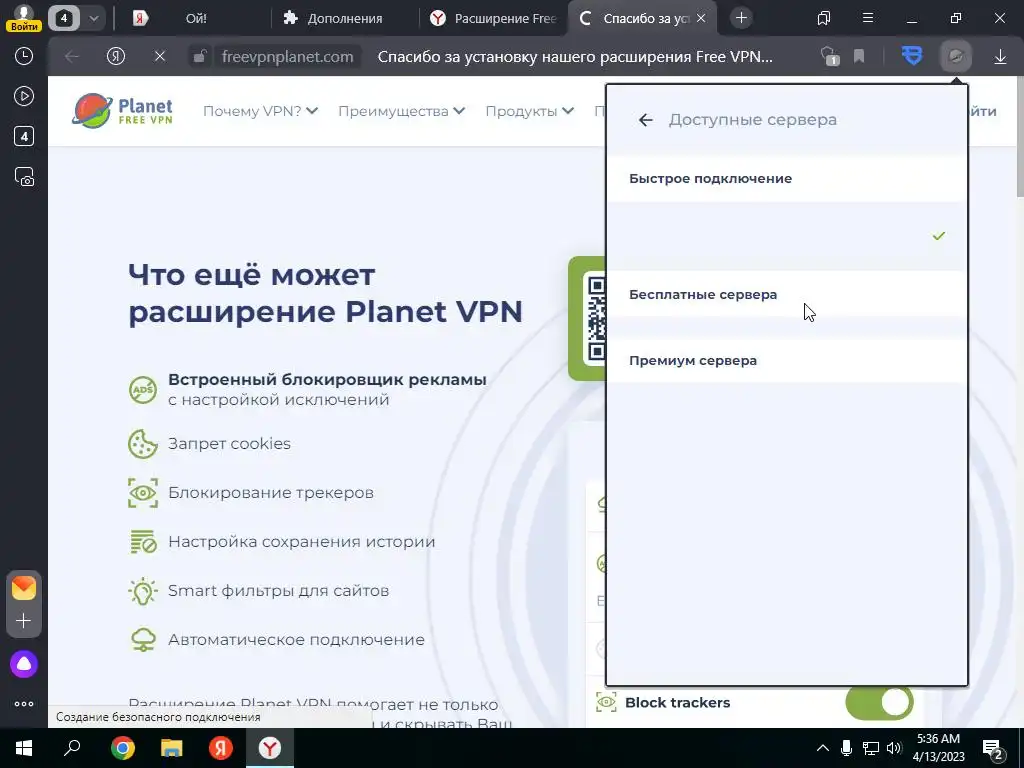
Task: Open browser history clock icon in sidebar
Action: pyautogui.click(x=24, y=56)
